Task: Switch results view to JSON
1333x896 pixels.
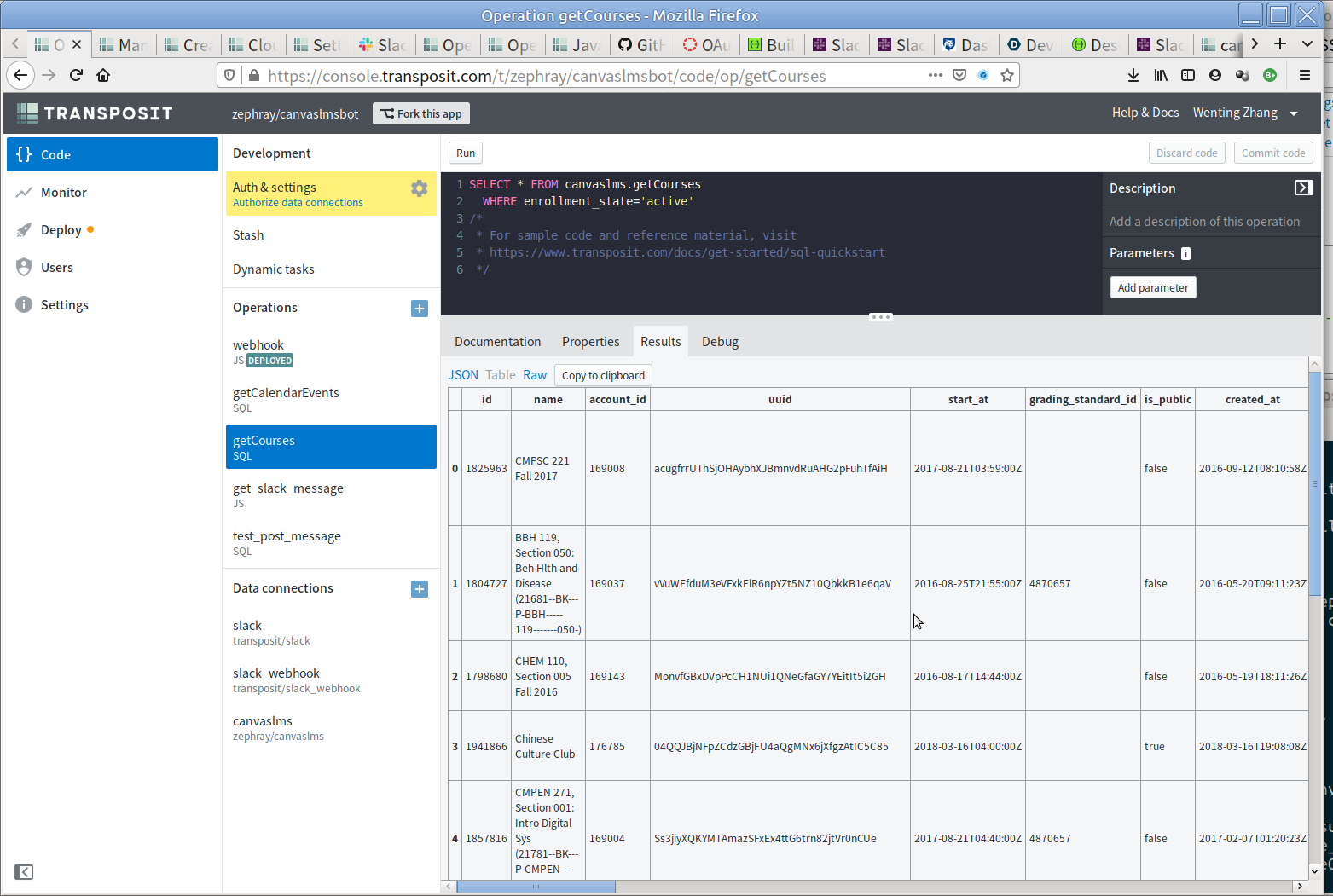Action: point(463,375)
